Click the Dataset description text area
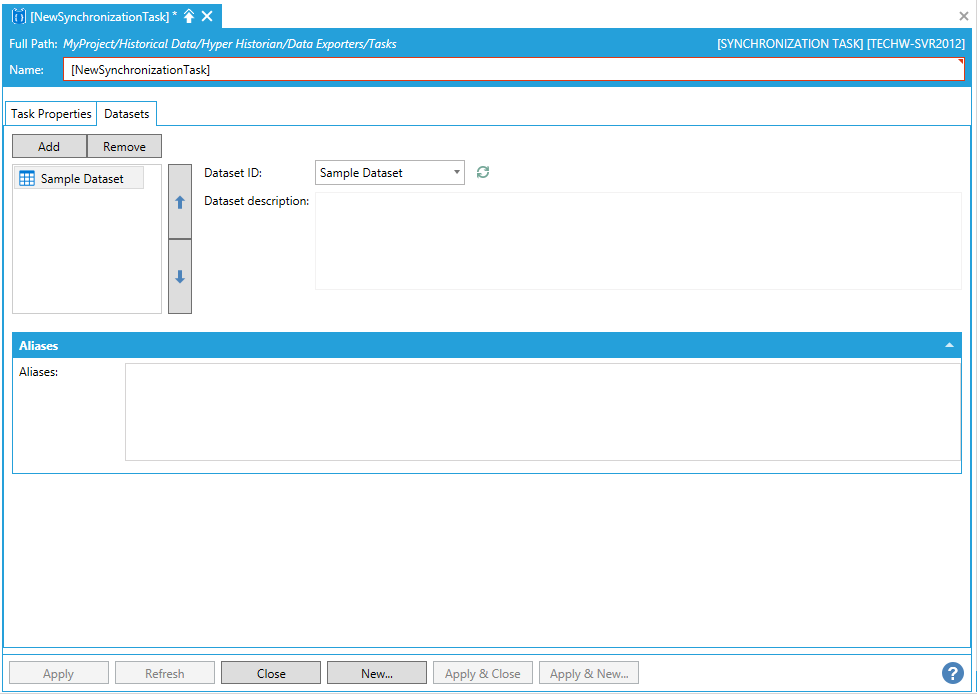Screen dimensions: 977x695 638,241
